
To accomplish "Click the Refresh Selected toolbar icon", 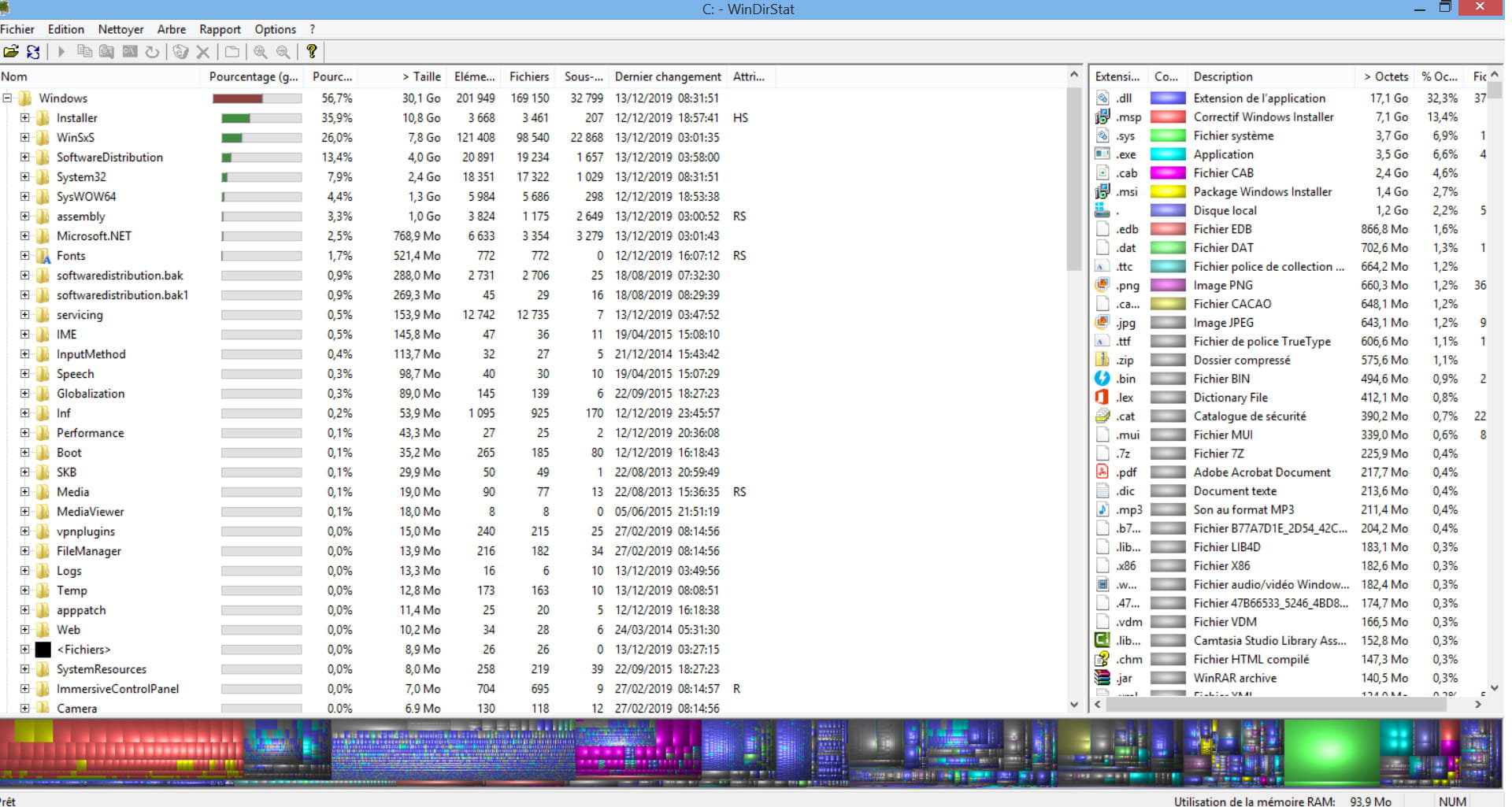I will click(x=152, y=52).
